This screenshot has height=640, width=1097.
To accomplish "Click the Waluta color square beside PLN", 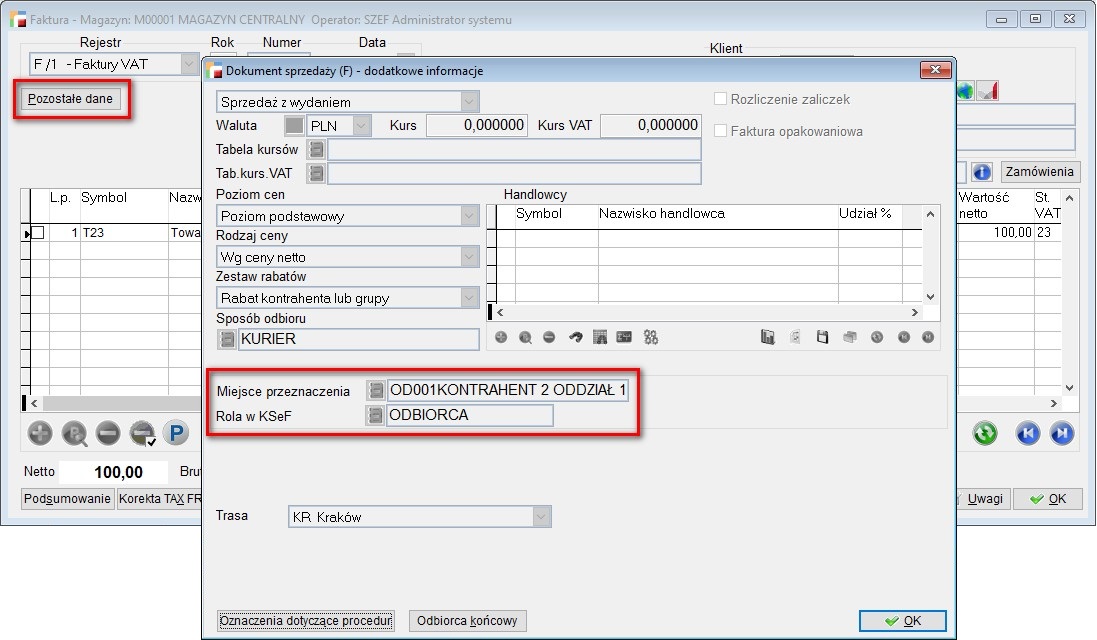I will pos(294,126).
